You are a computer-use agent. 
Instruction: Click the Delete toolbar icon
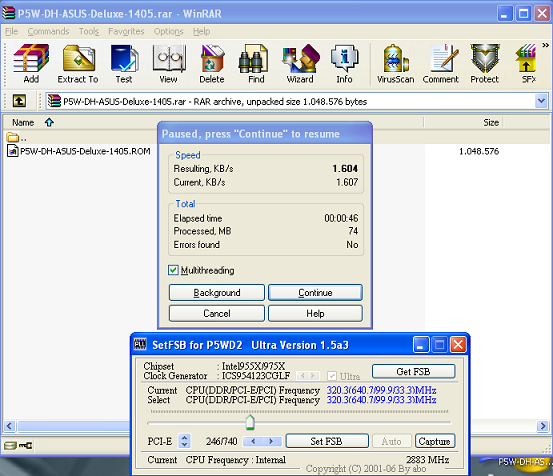[212, 63]
